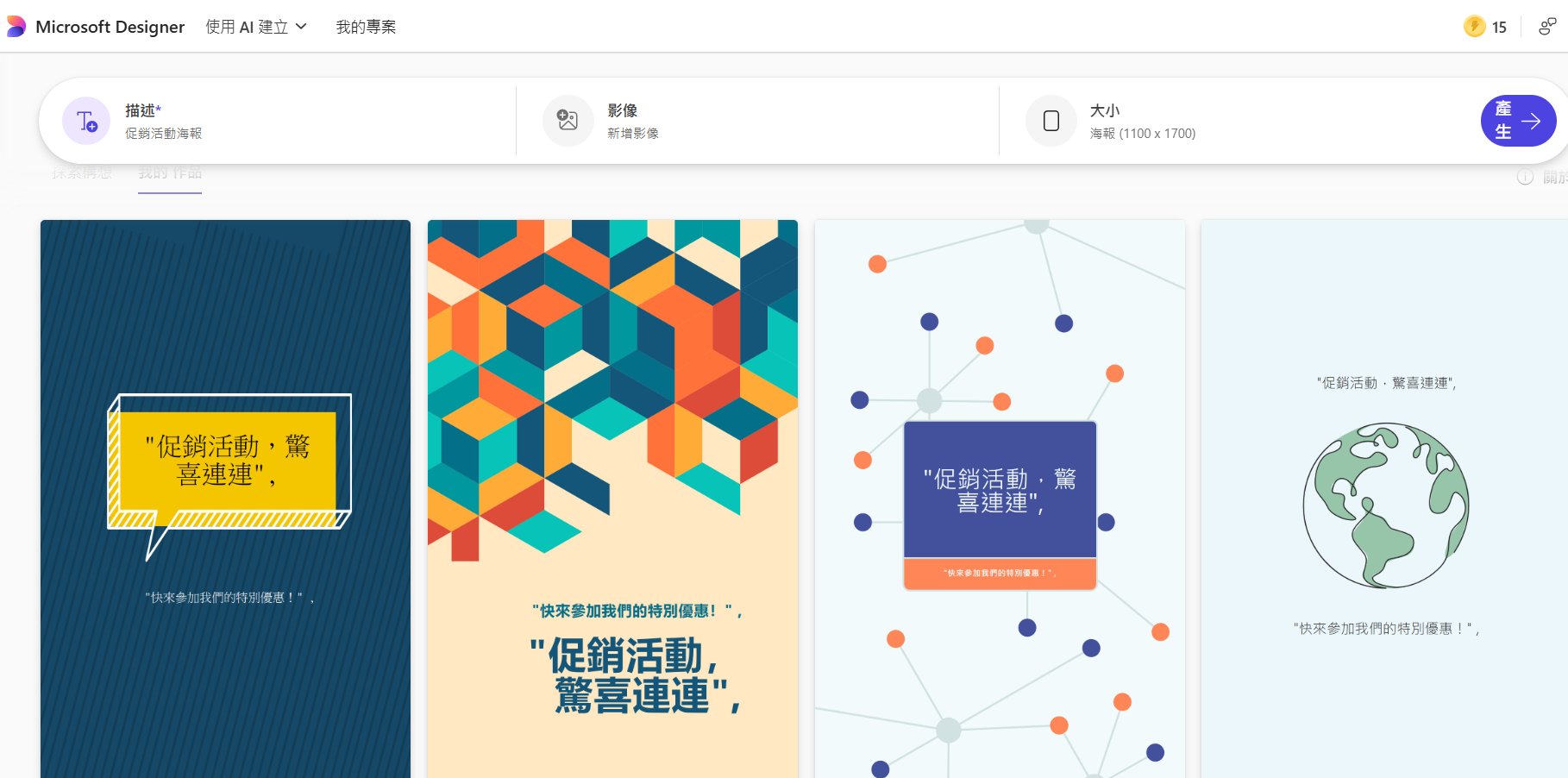The width and height of the screenshot is (1568, 778).
Task: Click the 描述 text prompt icon
Action: [86, 121]
